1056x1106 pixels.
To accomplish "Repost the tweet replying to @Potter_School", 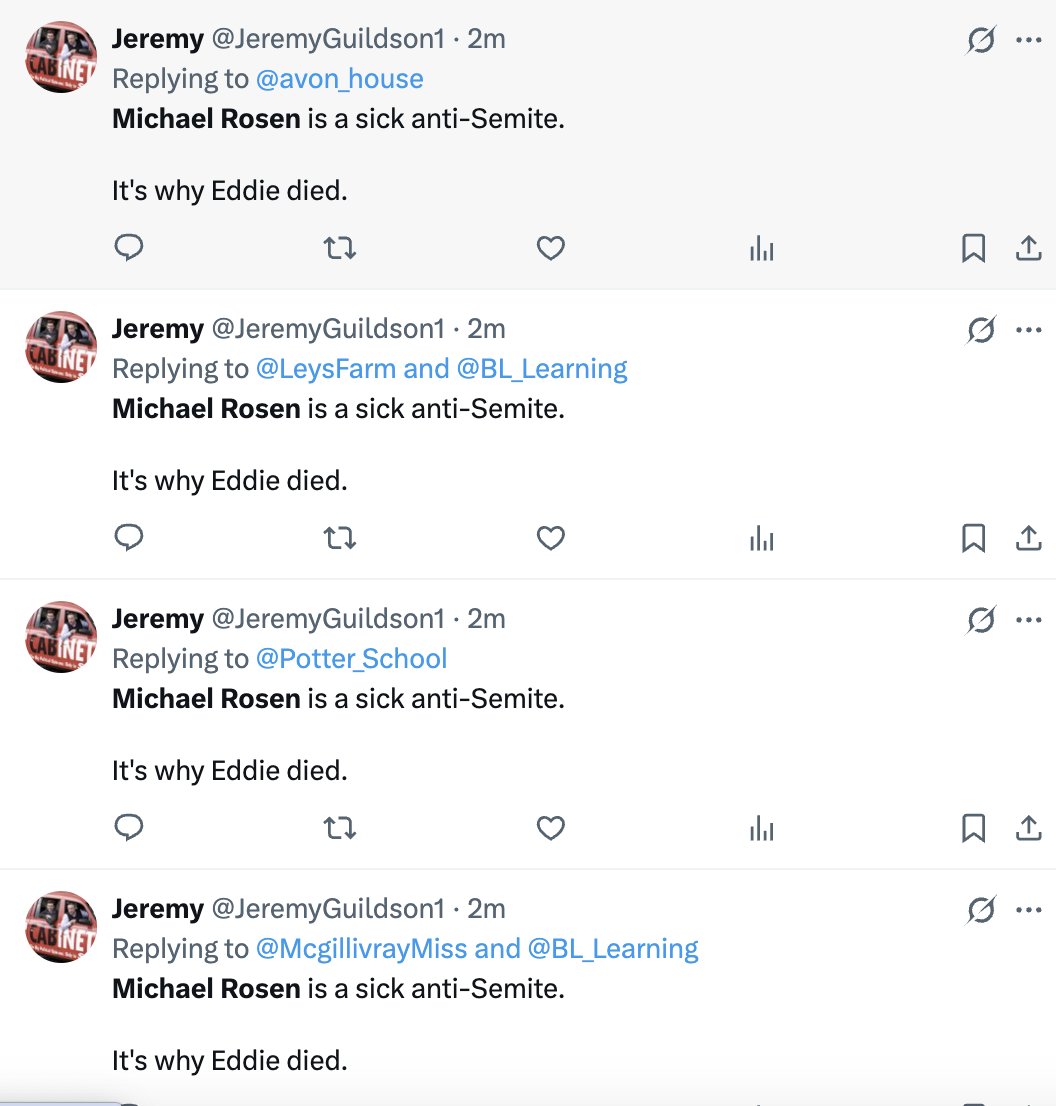I will (x=339, y=828).
